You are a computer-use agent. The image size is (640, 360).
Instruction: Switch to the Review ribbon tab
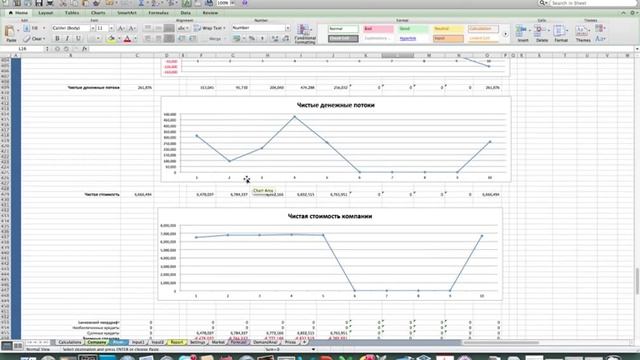pos(210,13)
